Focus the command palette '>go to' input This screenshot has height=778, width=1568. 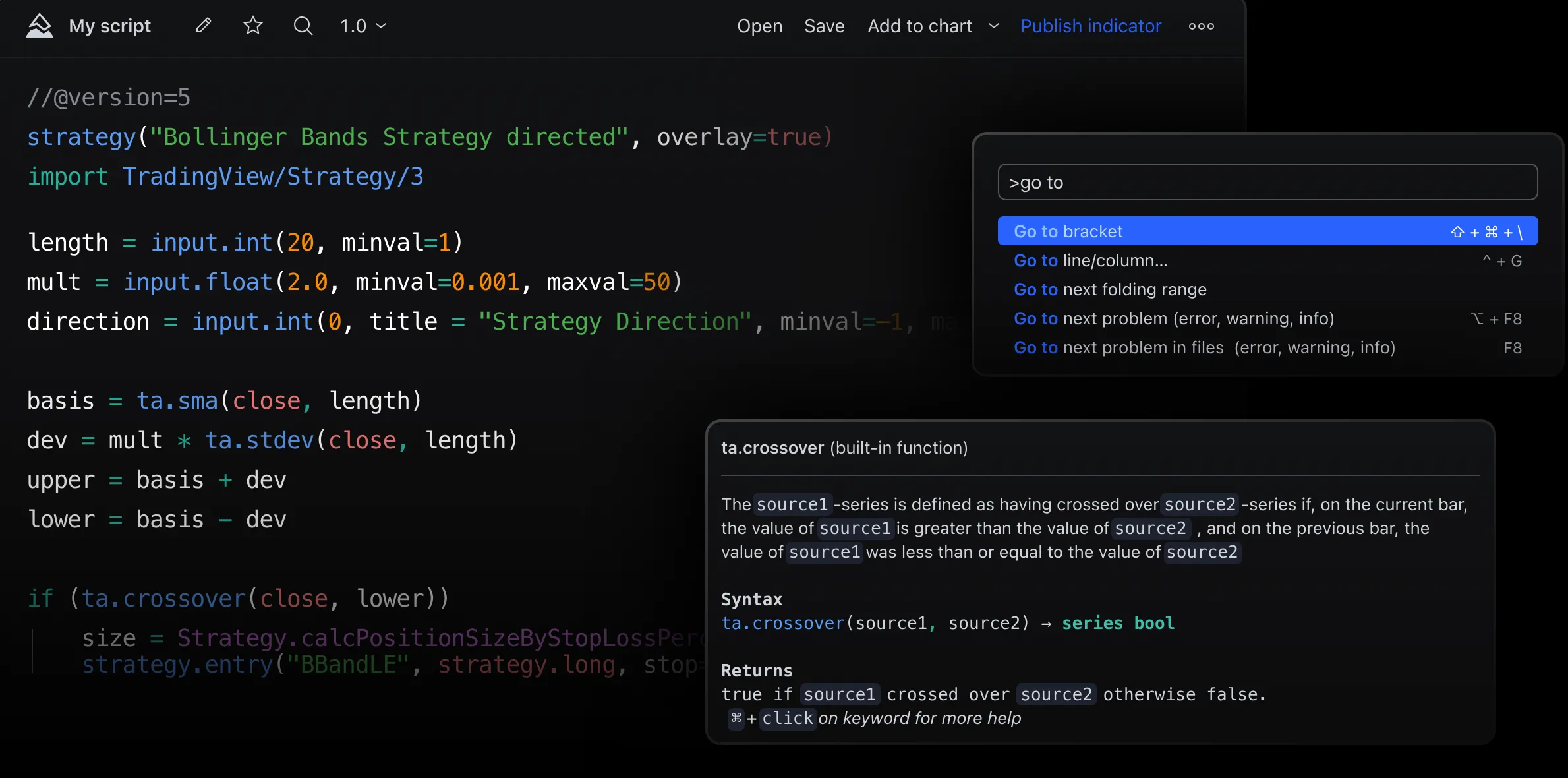click(x=1267, y=182)
